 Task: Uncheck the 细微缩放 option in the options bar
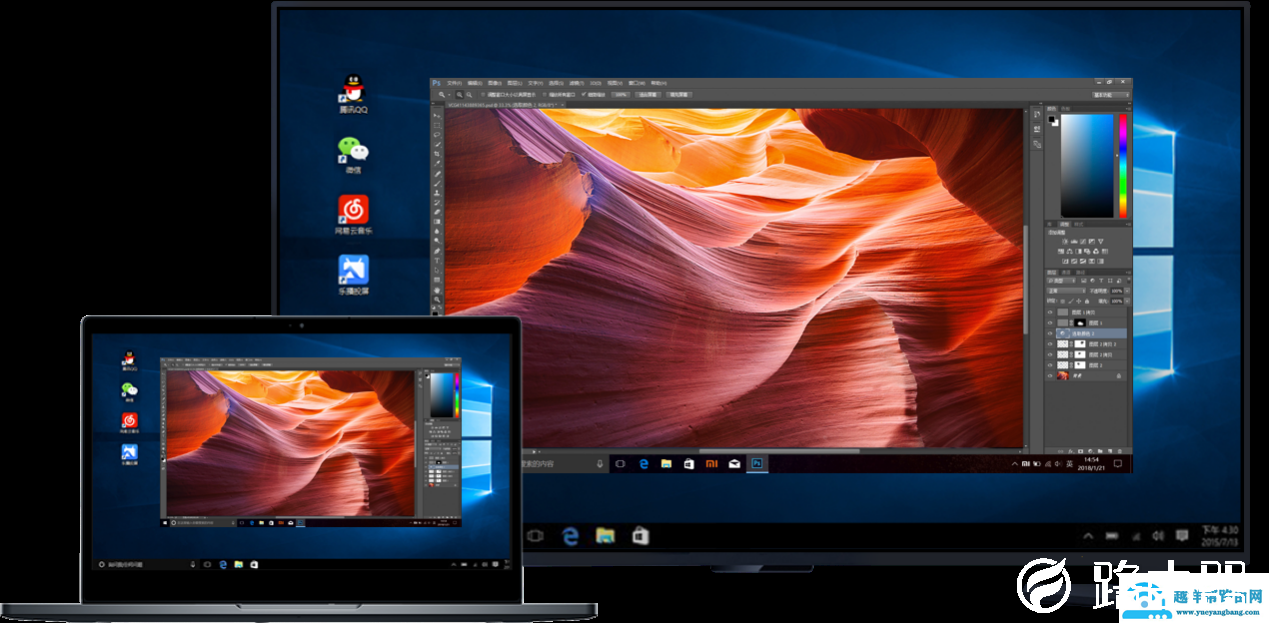click(x=586, y=94)
